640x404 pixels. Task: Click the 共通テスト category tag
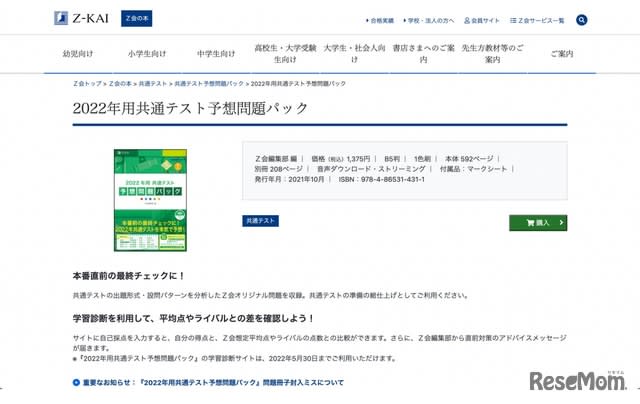coord(260,221)
